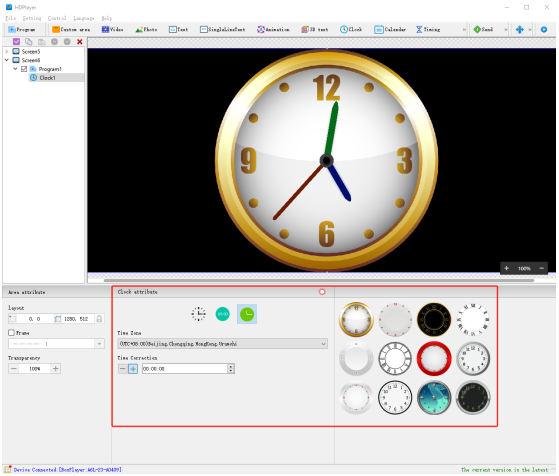Open the Control menu
The image size is (559, 476).
[57, 18]
